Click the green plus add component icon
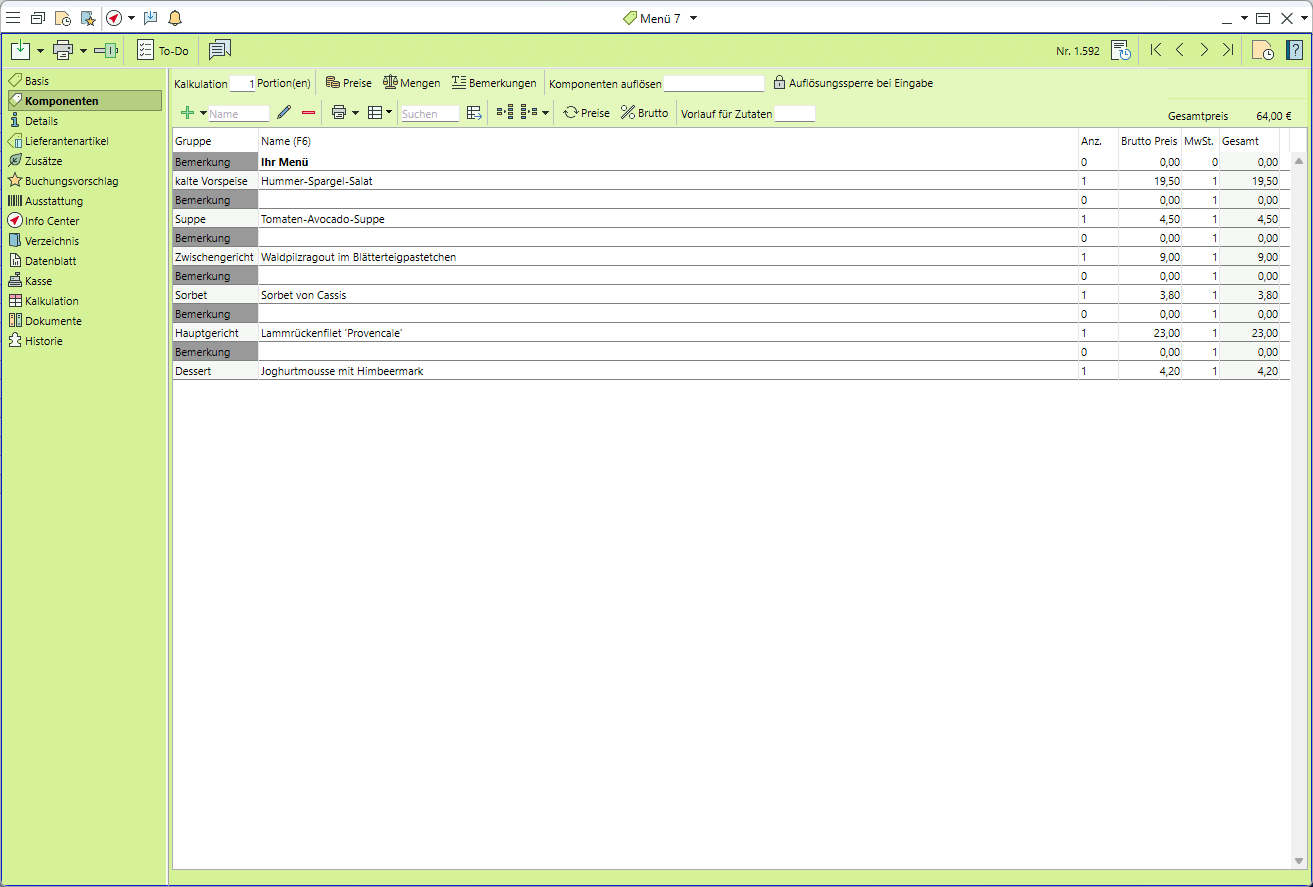Image resolution: width=1313 pixels, height=887 pixels. pos(187,113)
